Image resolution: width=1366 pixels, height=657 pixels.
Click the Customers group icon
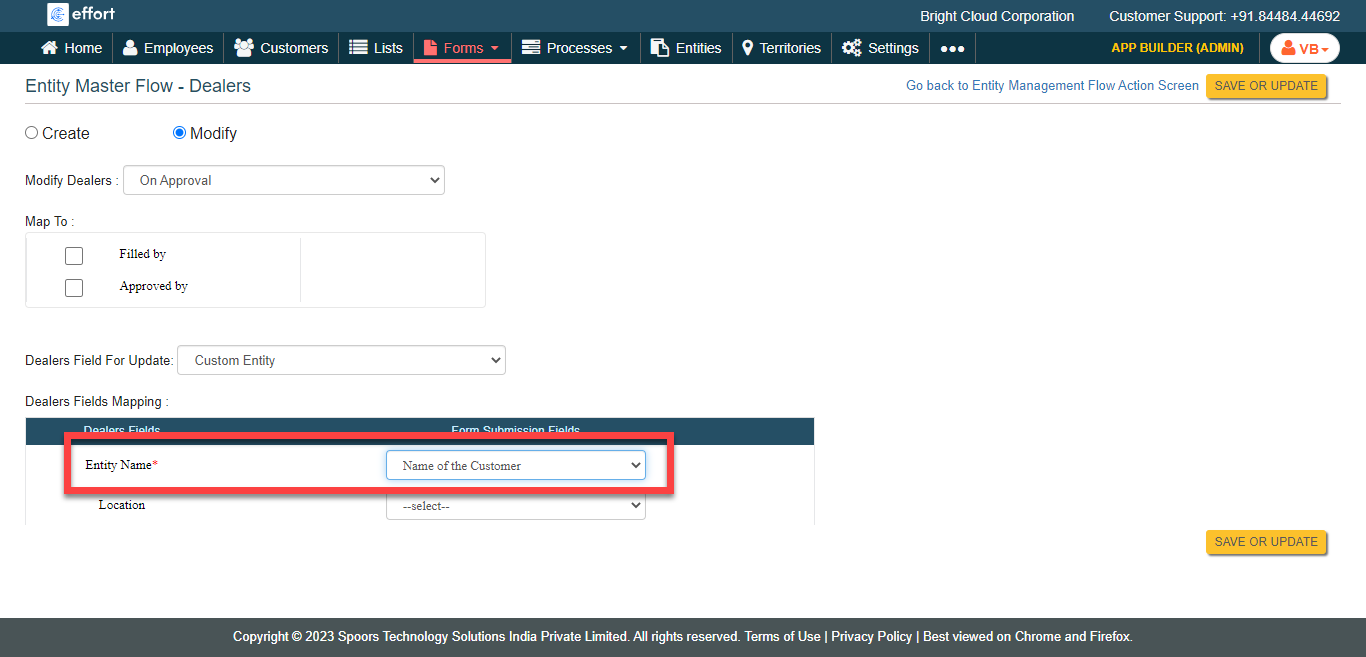click(243, 48)
